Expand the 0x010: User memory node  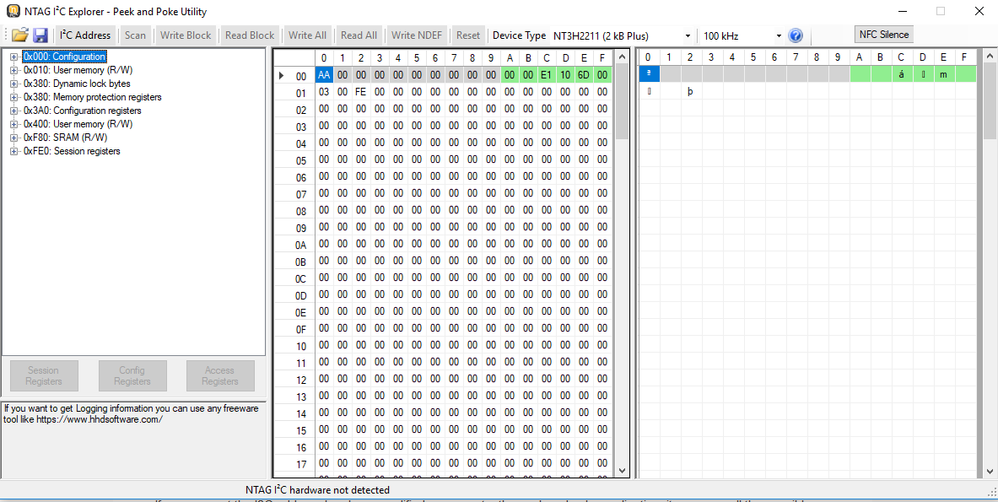(14, 70)
